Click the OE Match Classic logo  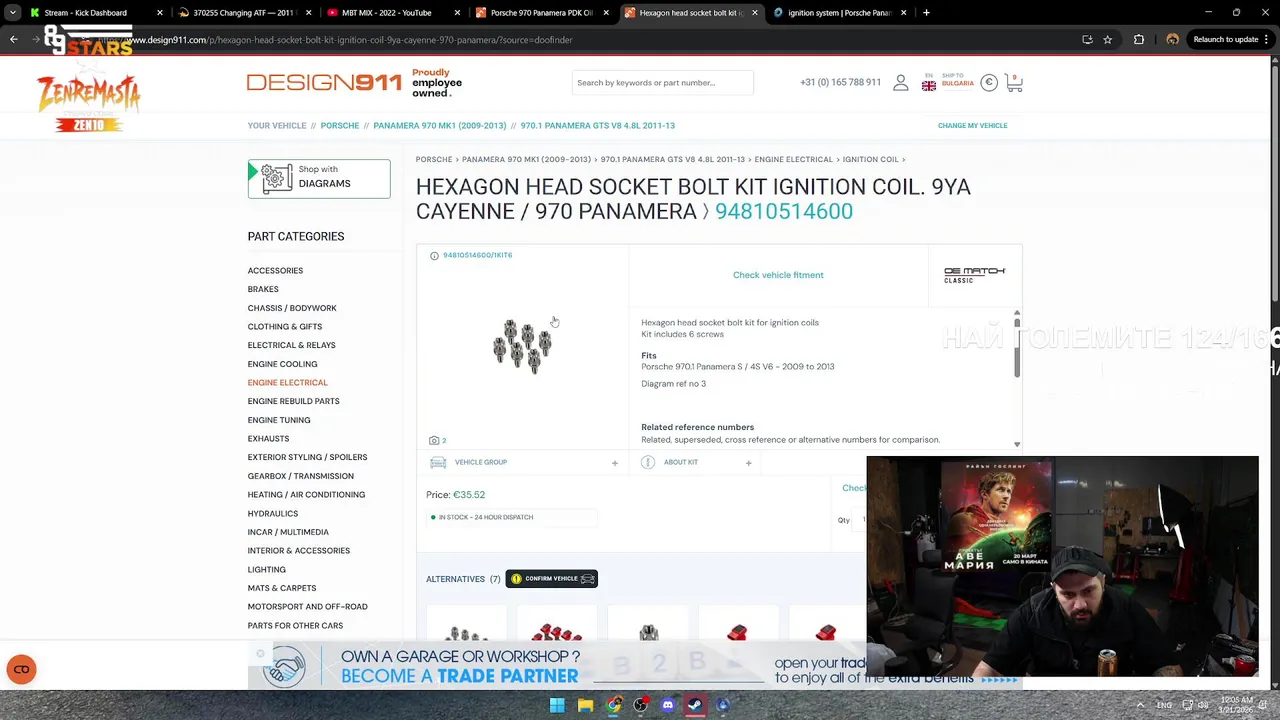(x=974, y=275)
